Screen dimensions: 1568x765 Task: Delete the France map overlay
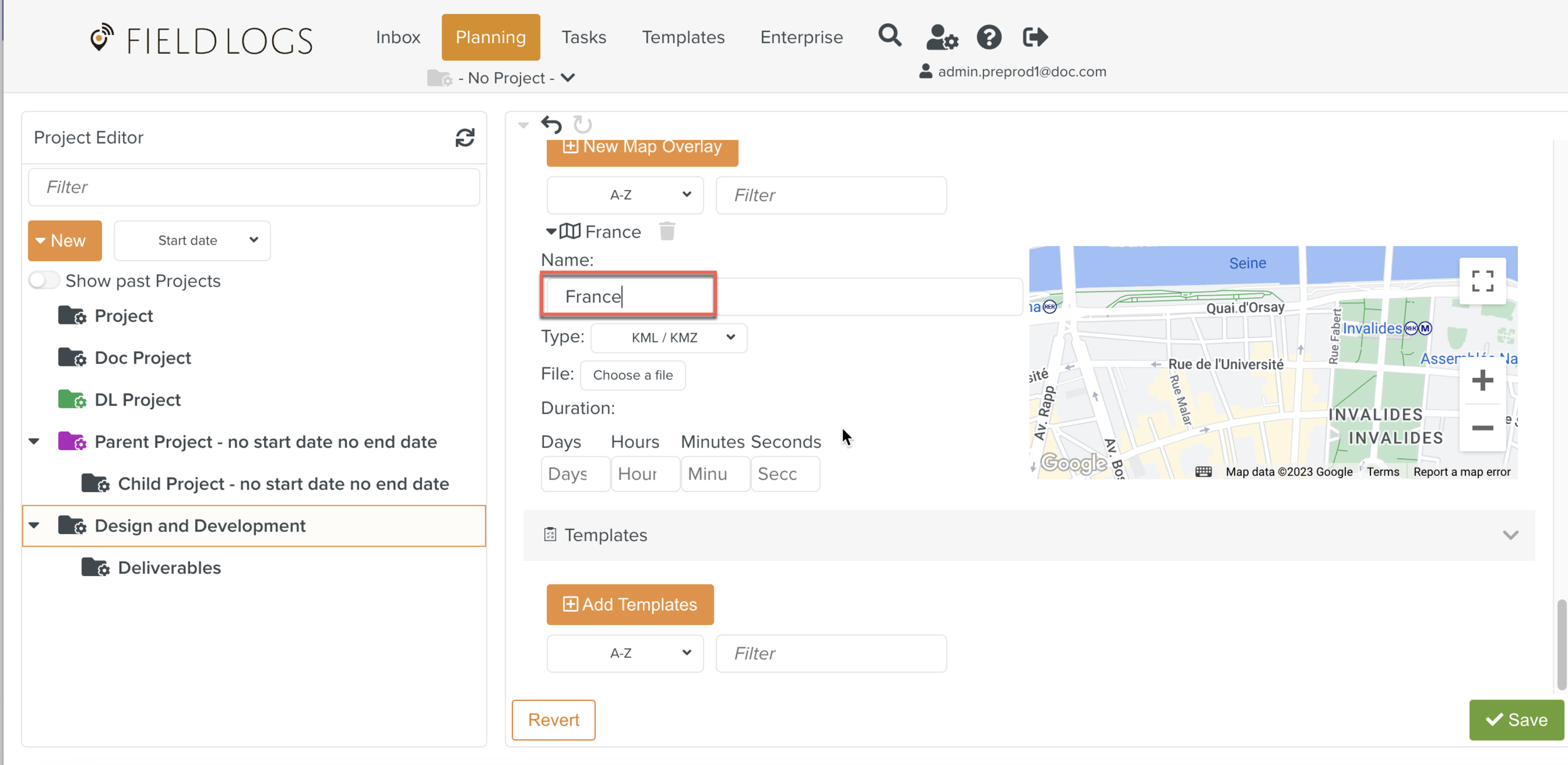[x=667, y=232]
